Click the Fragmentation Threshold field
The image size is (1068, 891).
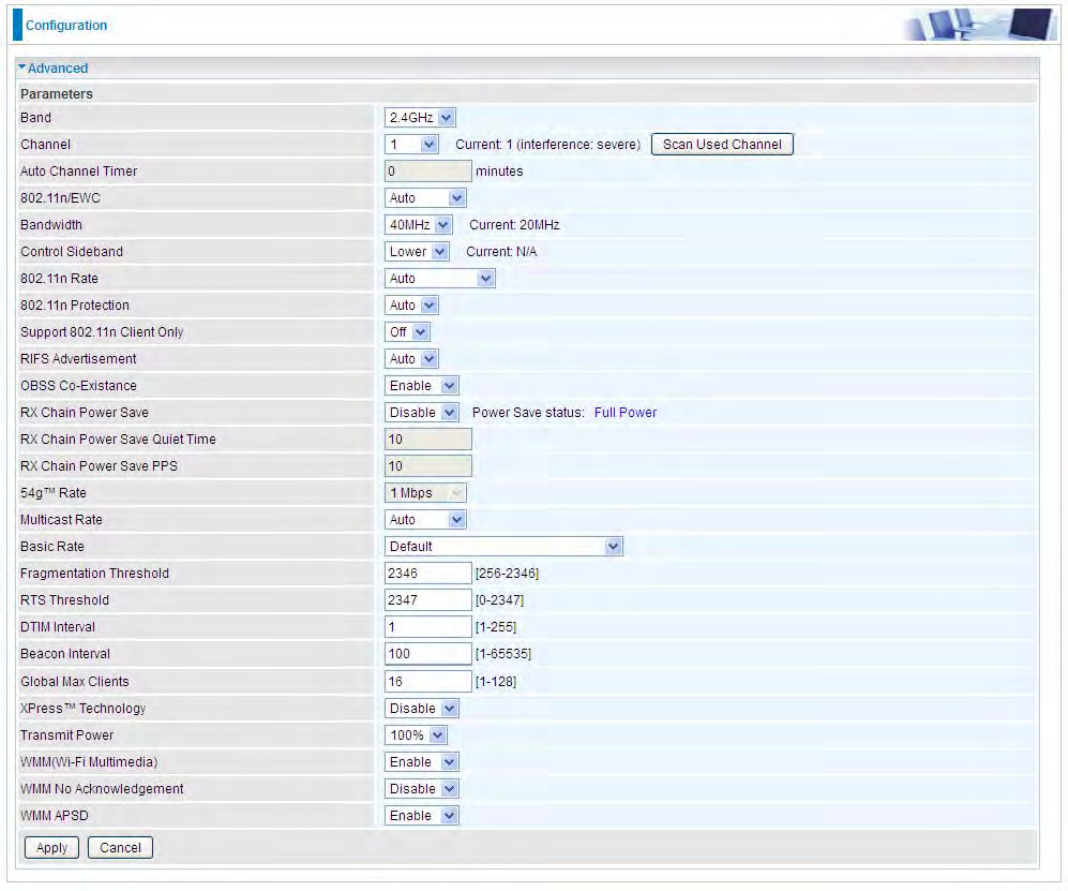pos(428,574)
